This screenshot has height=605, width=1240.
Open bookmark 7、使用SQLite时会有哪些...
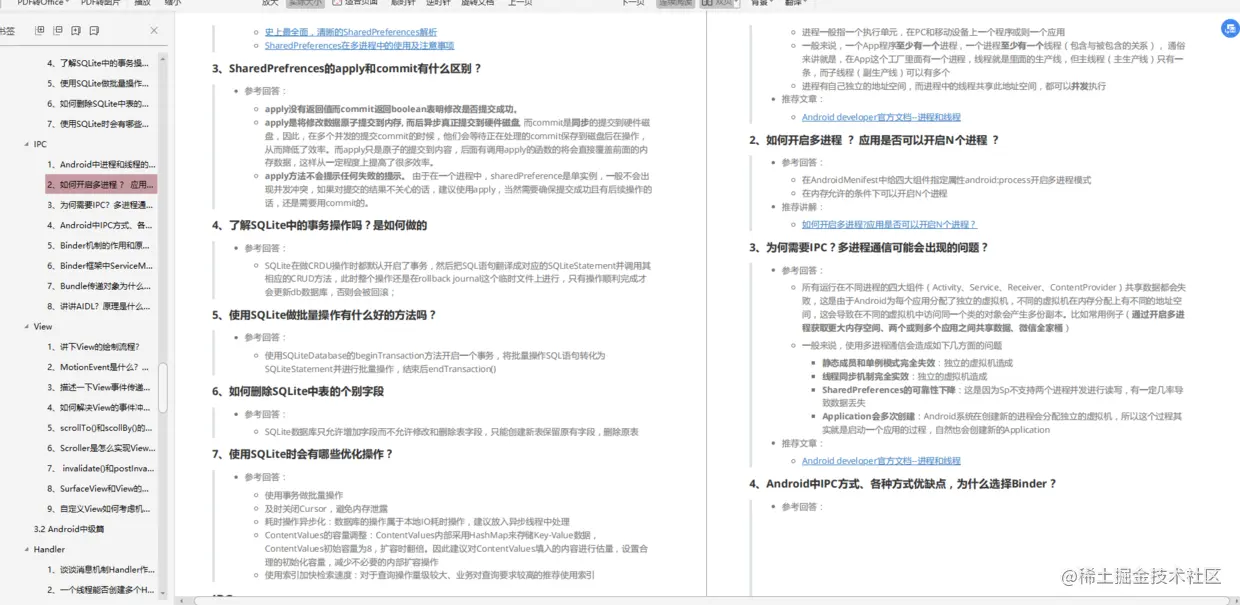(x=100, y=124)
